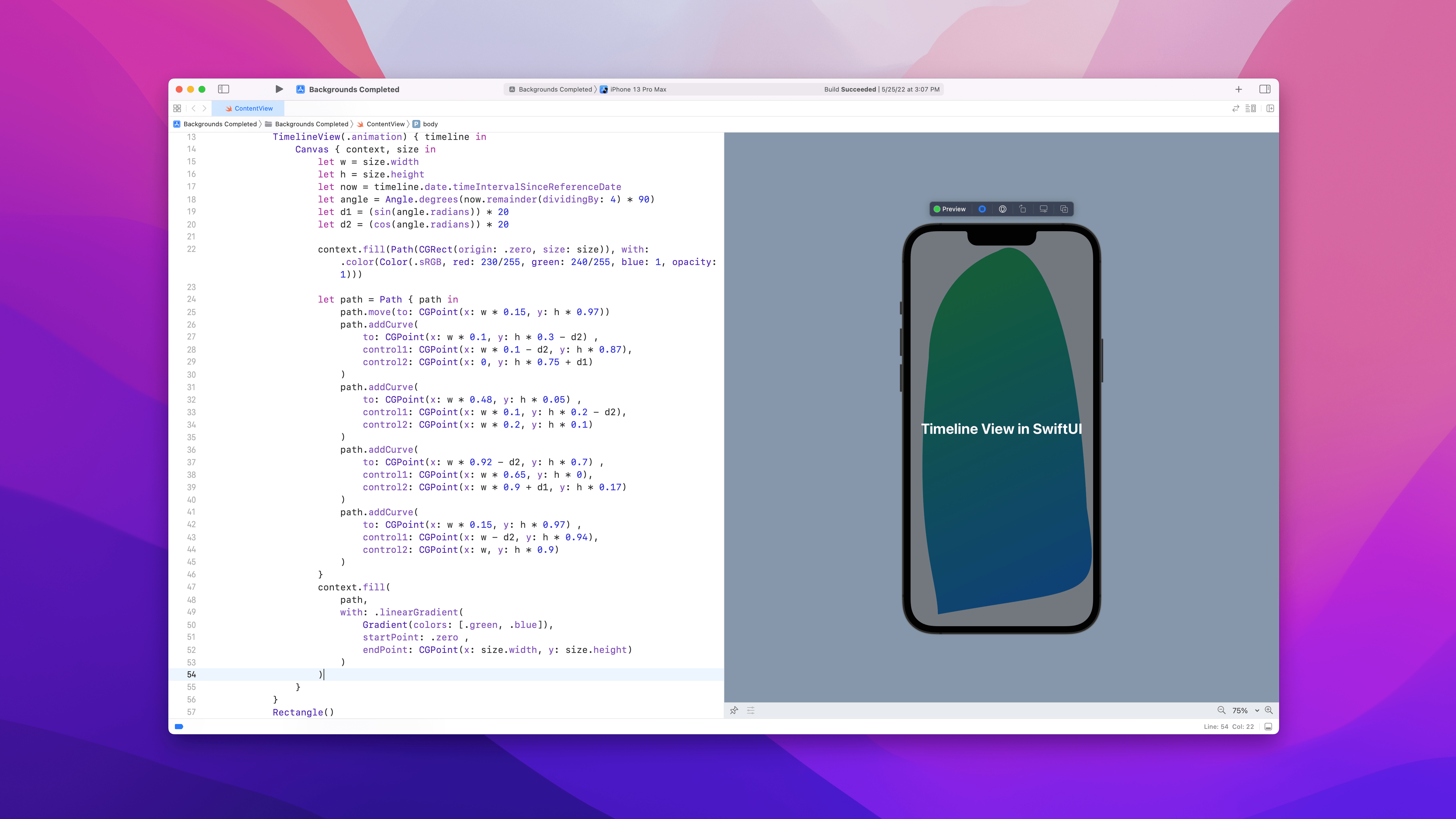Run the Backgrounds Completed project
The height and width of the screenshot is (819, 1456).
pos(279,89)
